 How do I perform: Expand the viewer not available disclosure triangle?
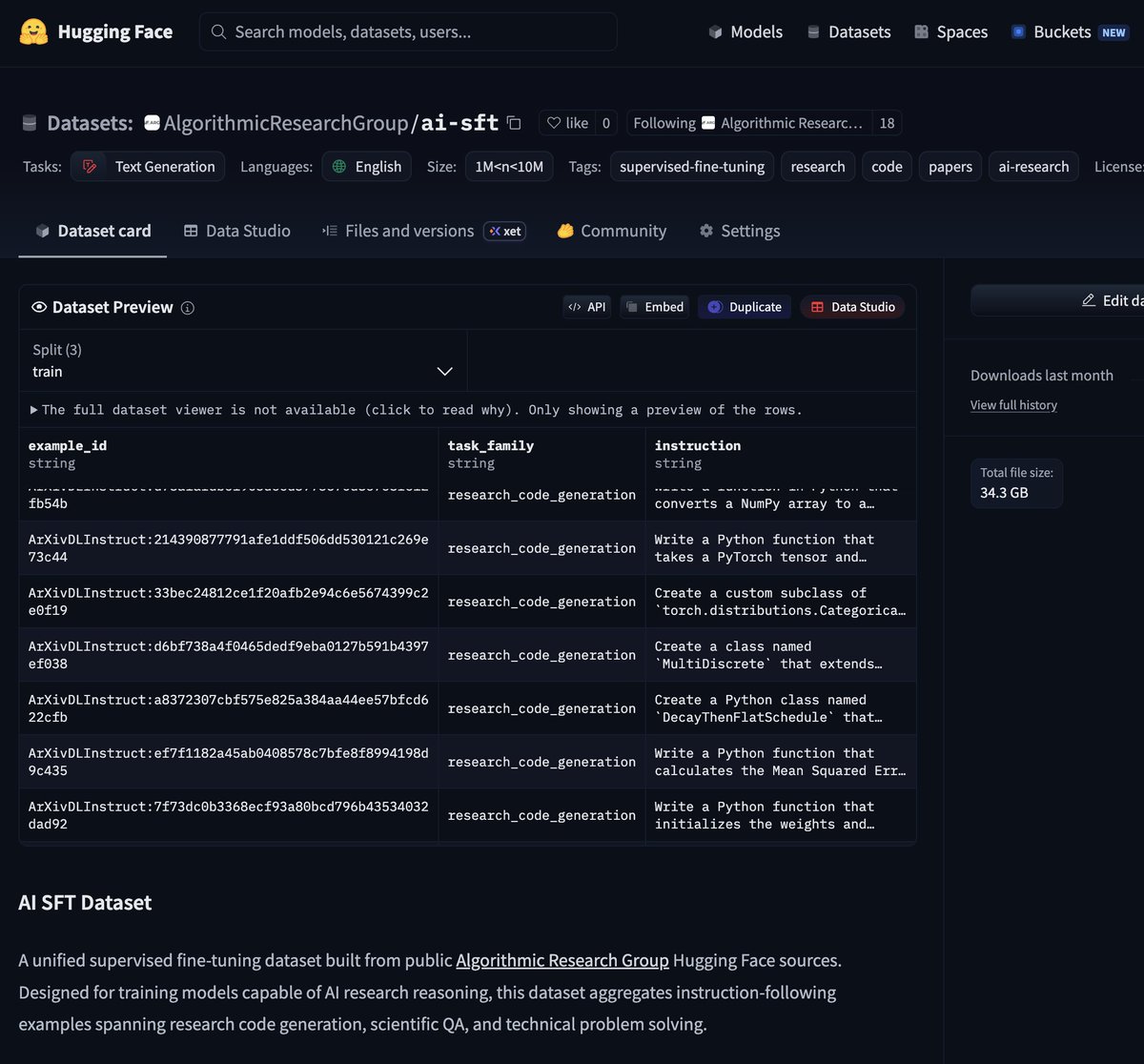[x=34, y=410]
